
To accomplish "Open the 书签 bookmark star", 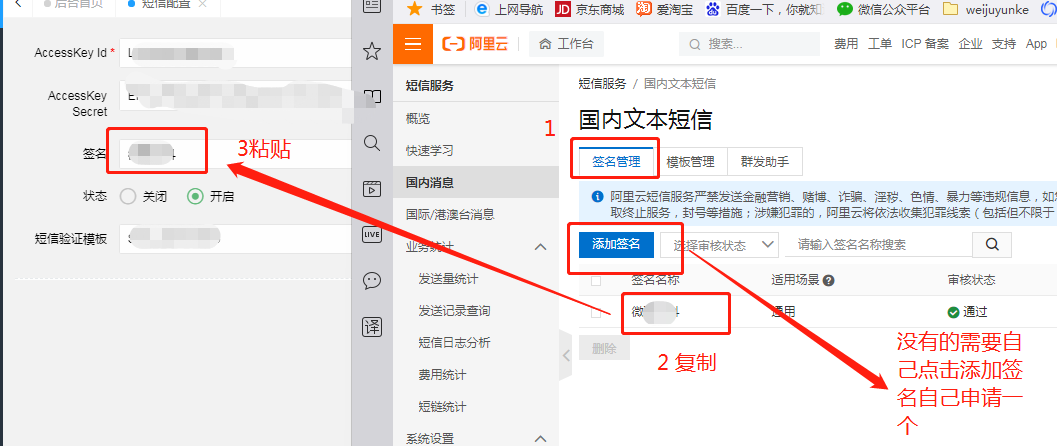I will 431,9.
